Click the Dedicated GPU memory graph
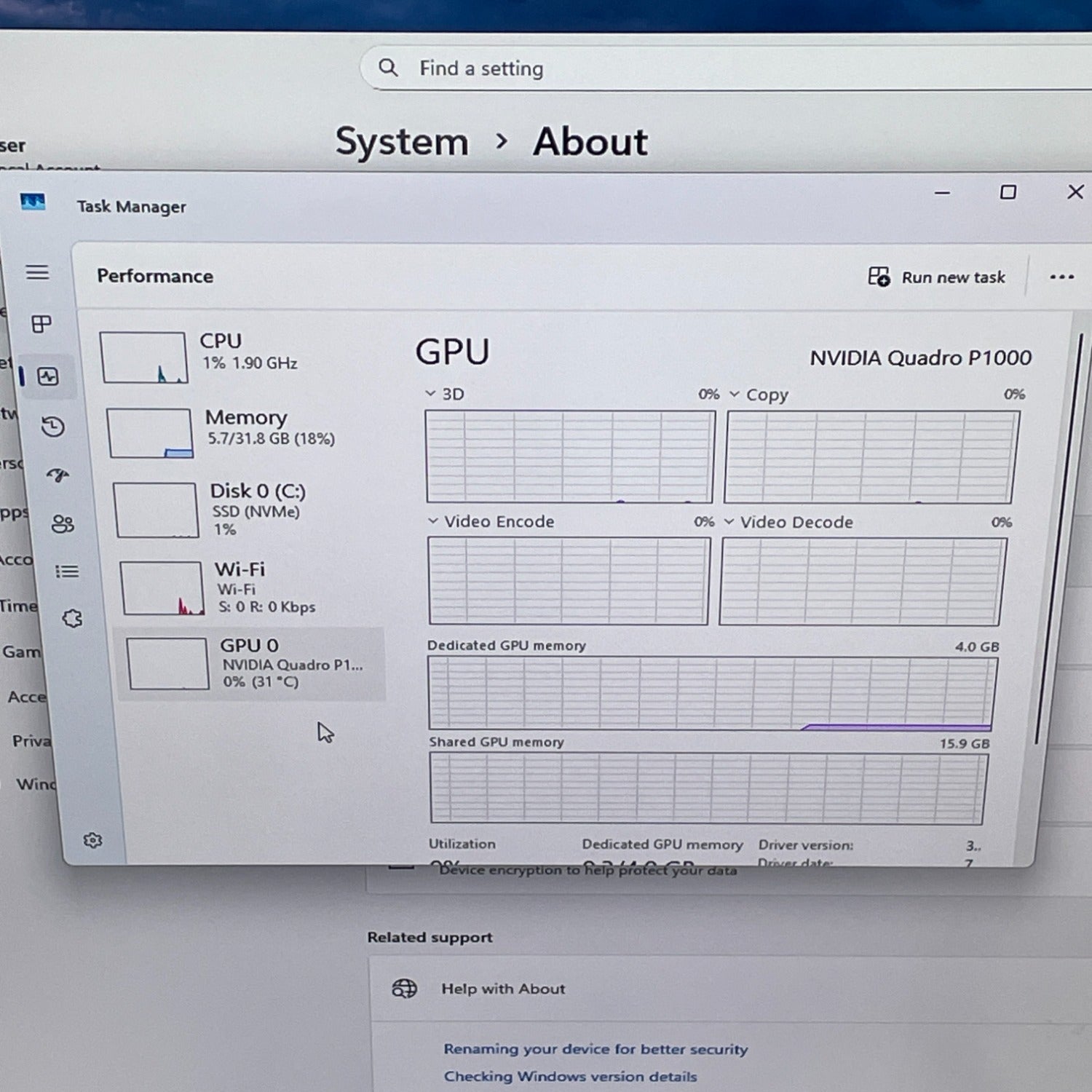Viewport: 1092px width, 1092px height. click(711, 692)
